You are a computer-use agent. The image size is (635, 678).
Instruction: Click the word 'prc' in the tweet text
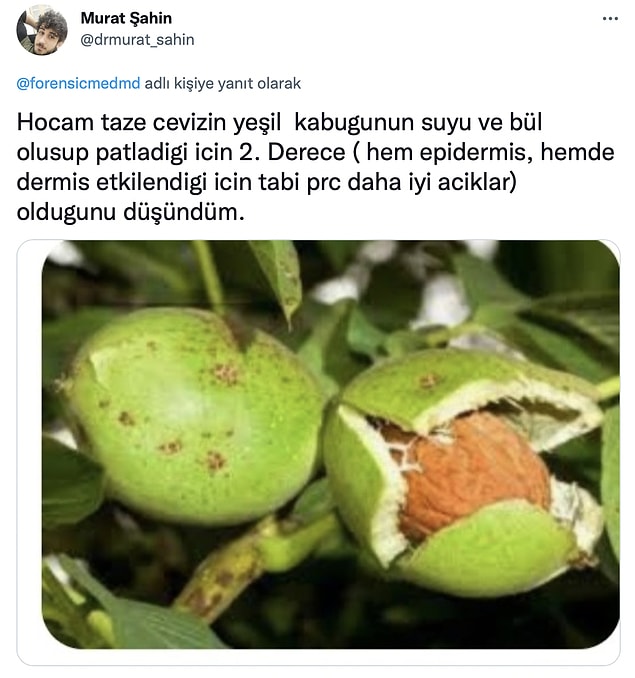tap(323, 183)
